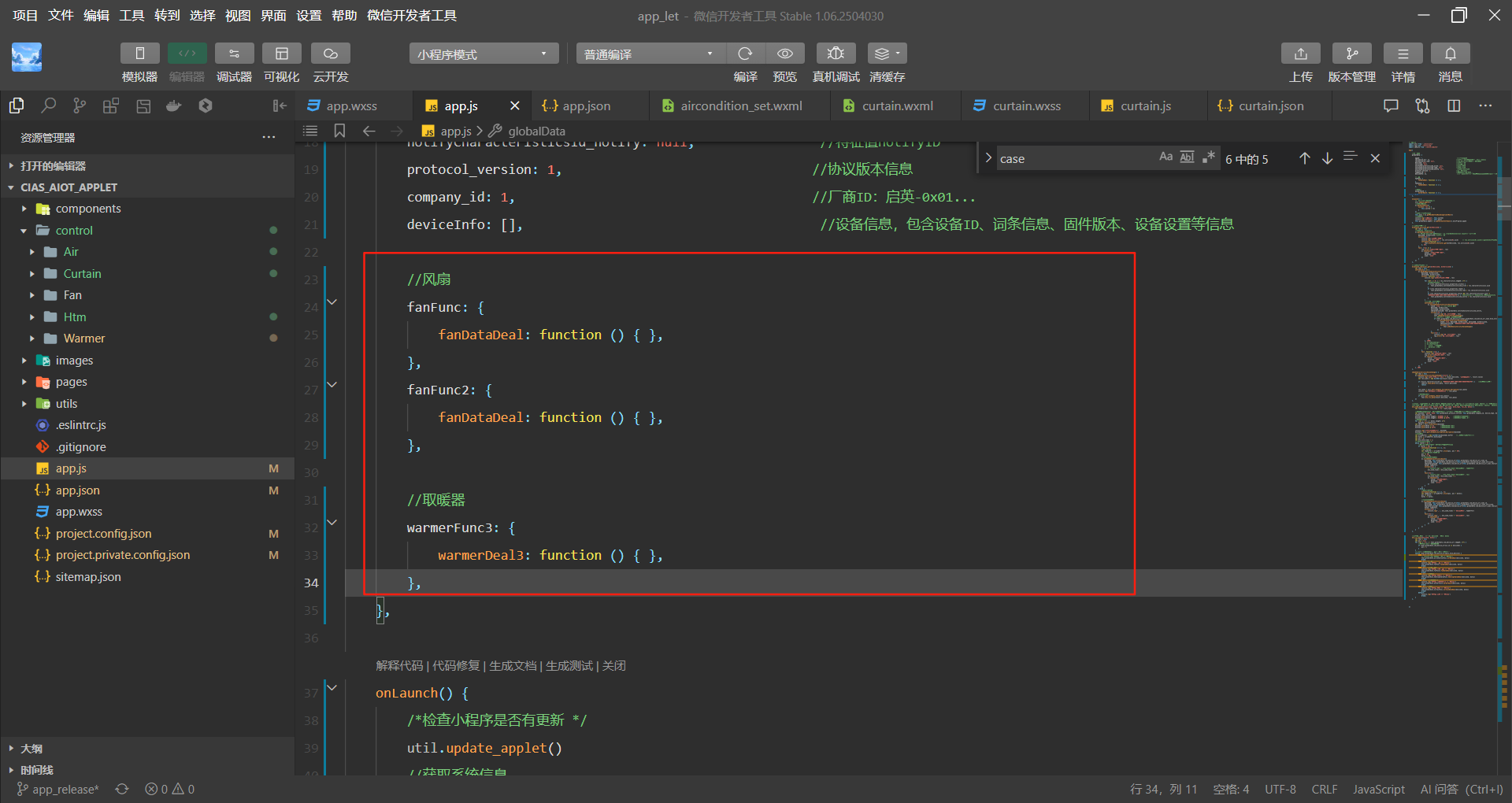This screenshot has height=803, width=1512.
Task: Click the Explain Code link
Action: coord(399,666)
